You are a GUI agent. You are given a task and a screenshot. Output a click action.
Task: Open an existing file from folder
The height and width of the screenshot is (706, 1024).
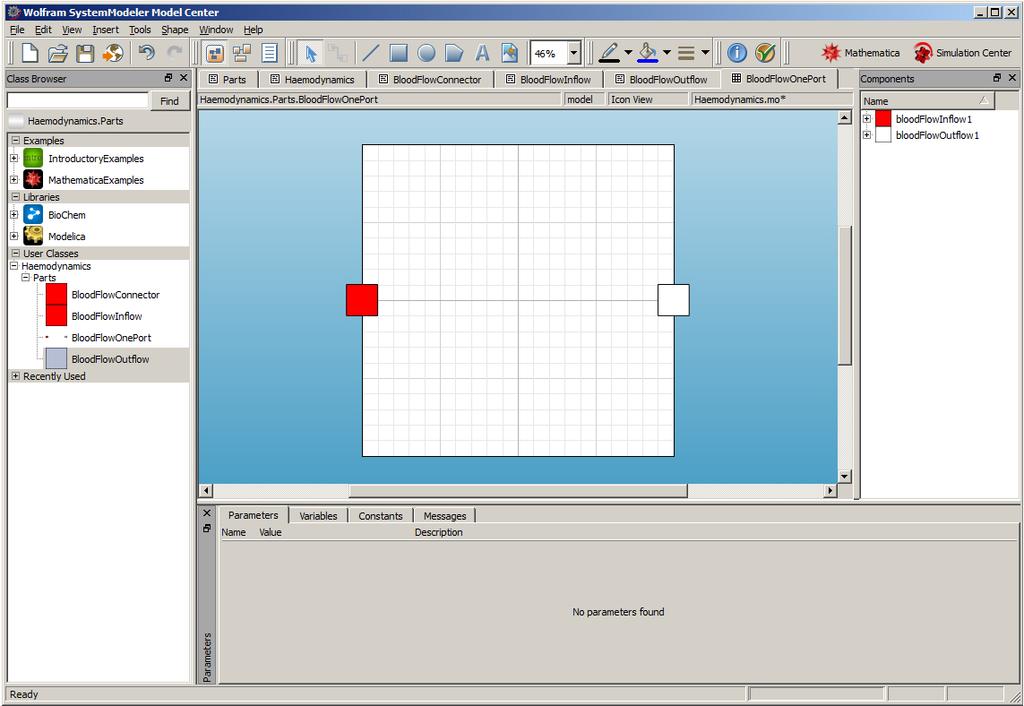[57, 53]
